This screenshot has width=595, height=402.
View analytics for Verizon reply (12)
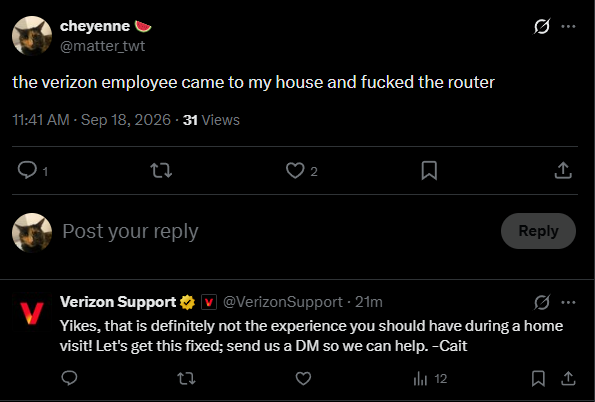[x=430, y=378]
